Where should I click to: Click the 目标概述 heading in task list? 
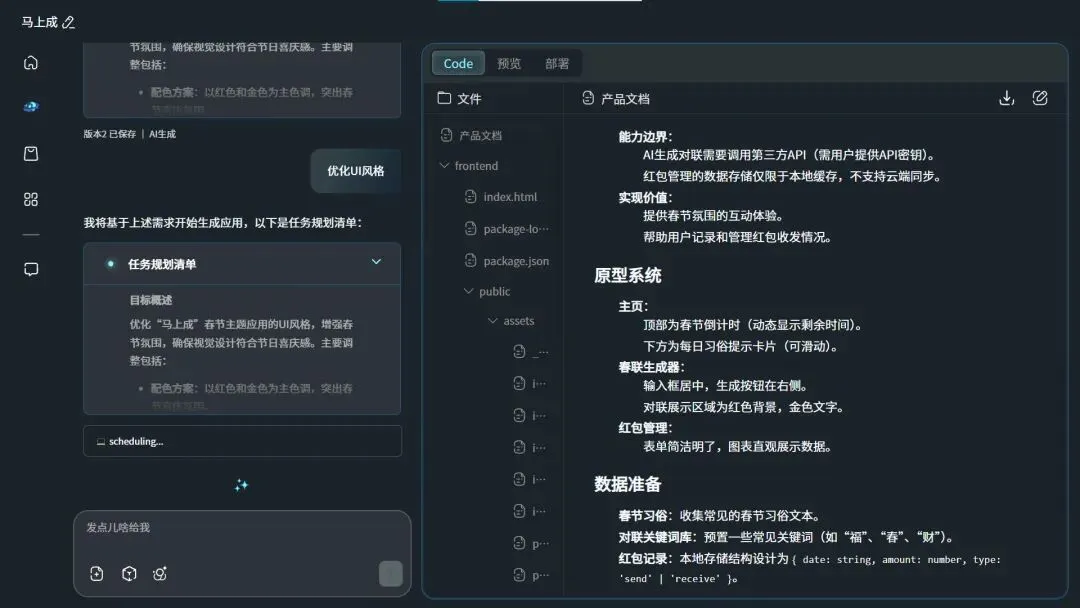click(x=151, y=300)
